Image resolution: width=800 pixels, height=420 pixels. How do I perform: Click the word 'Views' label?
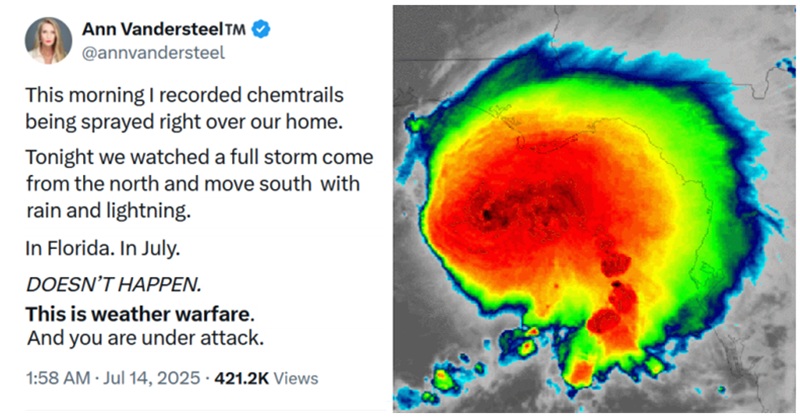tap(296, 378)
